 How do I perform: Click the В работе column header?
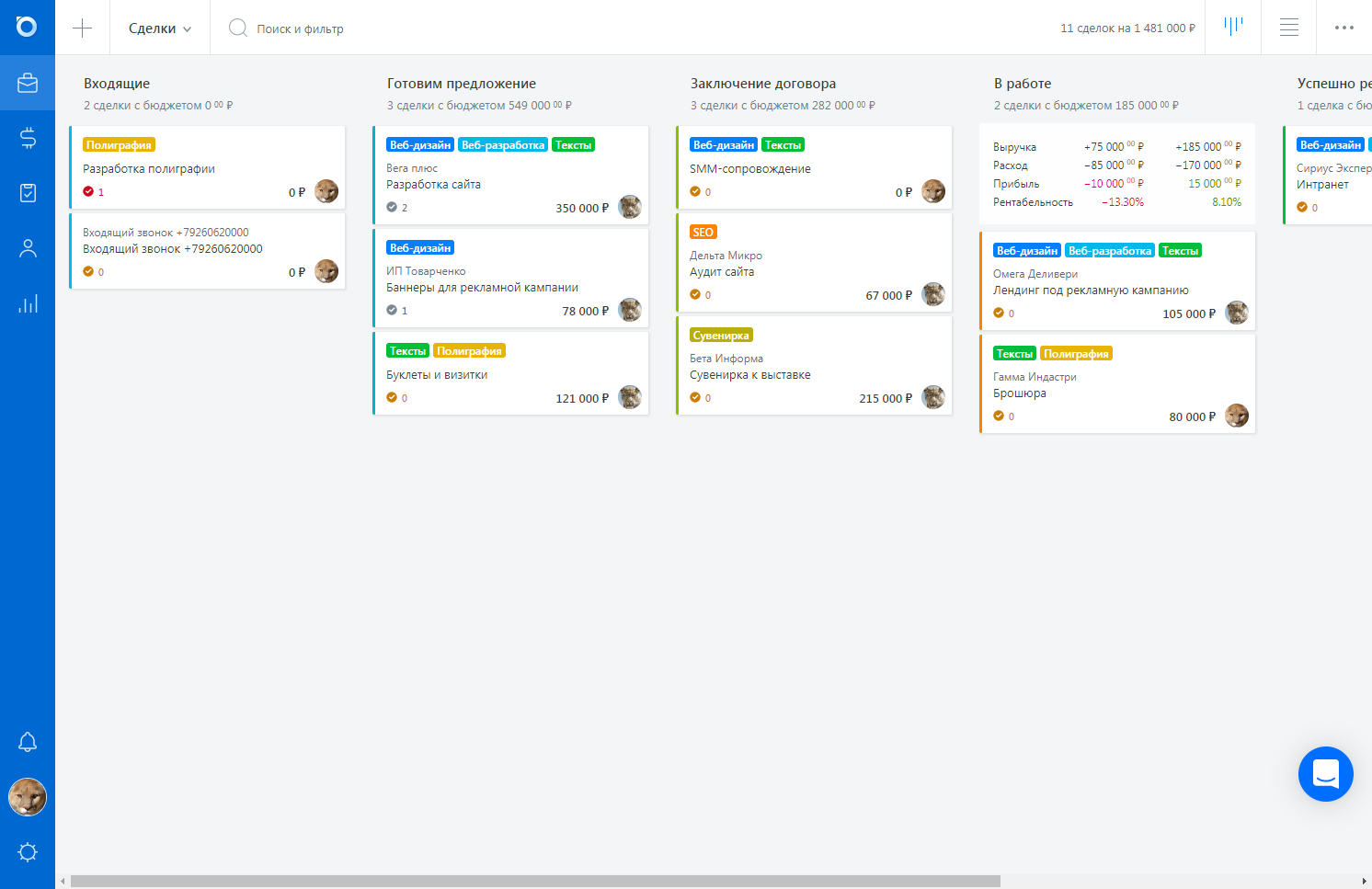pos(1023,84)
